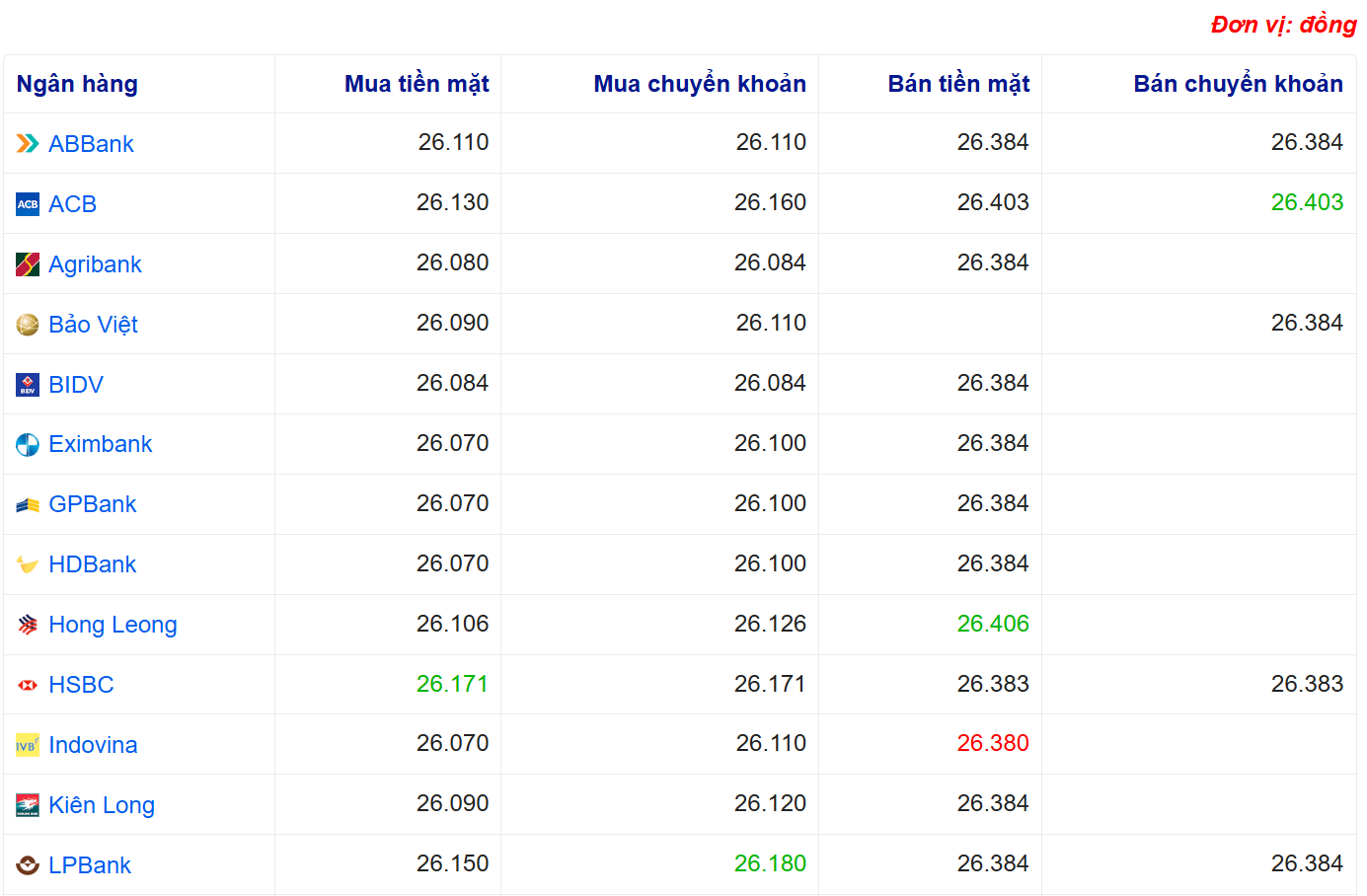Open the HDBank link

pyautogui.click(x=92, y=564)
